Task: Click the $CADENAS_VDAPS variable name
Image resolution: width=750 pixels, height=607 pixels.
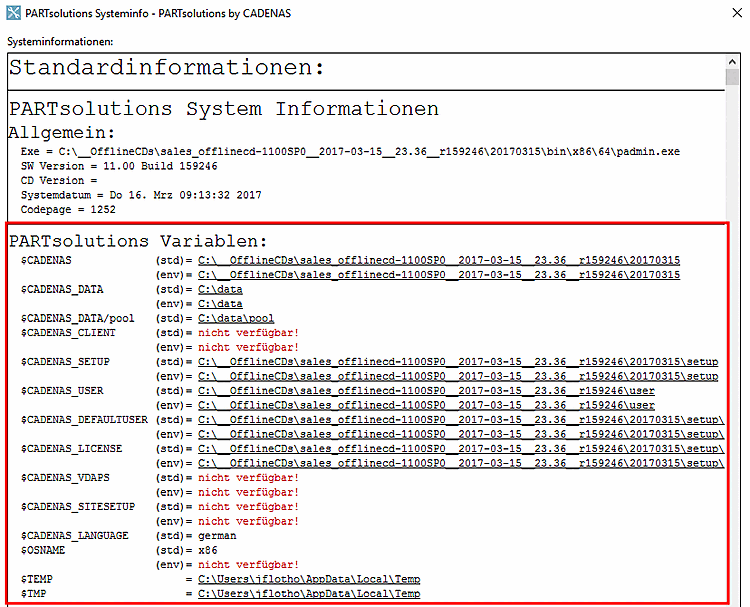Action: [x=65, y=477]
